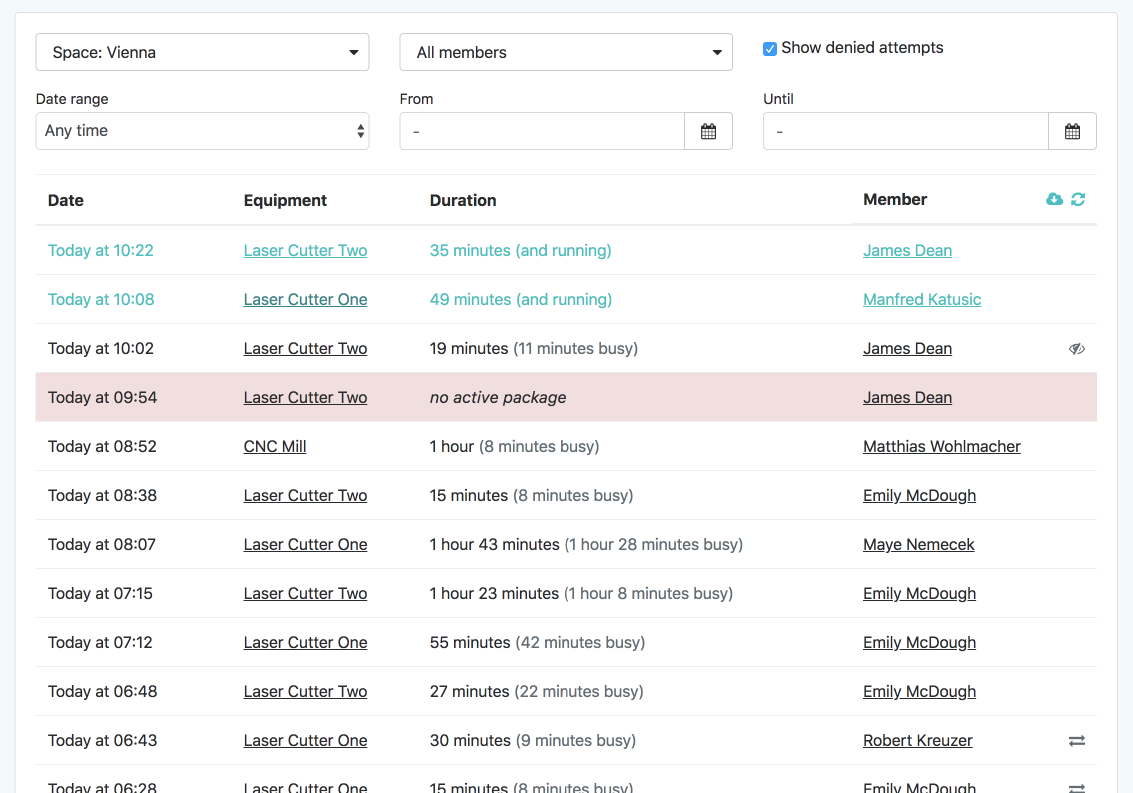Click "Today at 09:54" date text

tap(102, 398)
